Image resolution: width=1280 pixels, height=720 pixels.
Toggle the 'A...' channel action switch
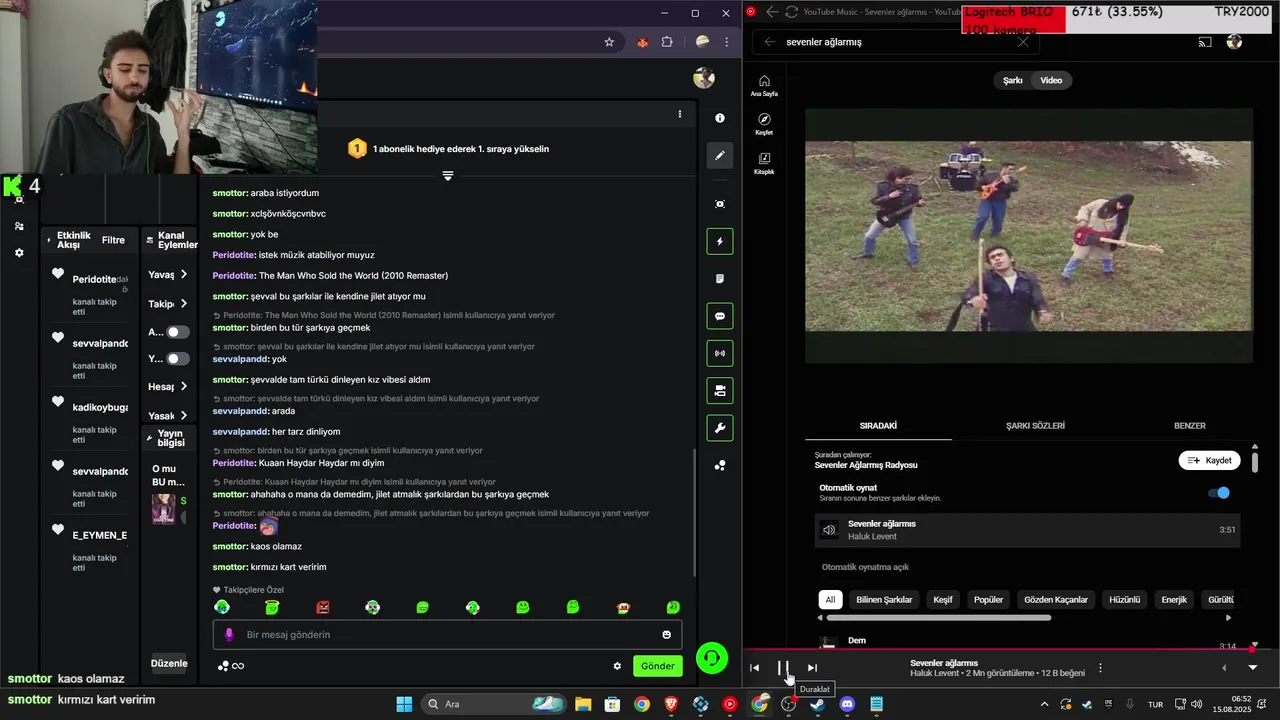[178, 332]
